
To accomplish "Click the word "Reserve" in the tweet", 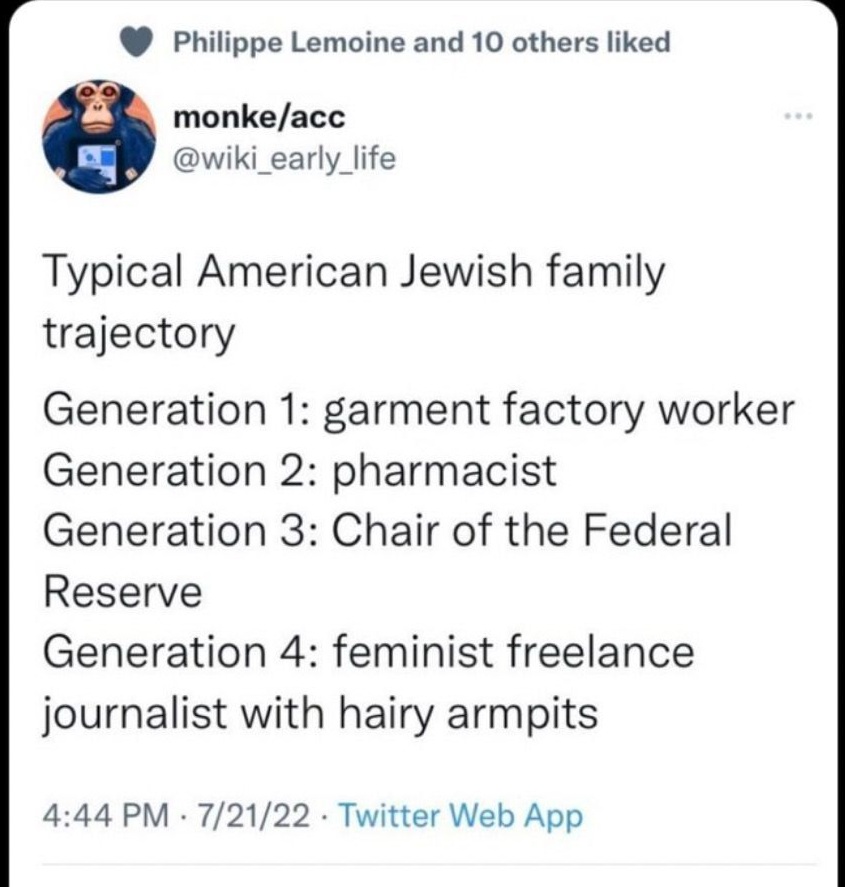I will [x=122, y=591].
